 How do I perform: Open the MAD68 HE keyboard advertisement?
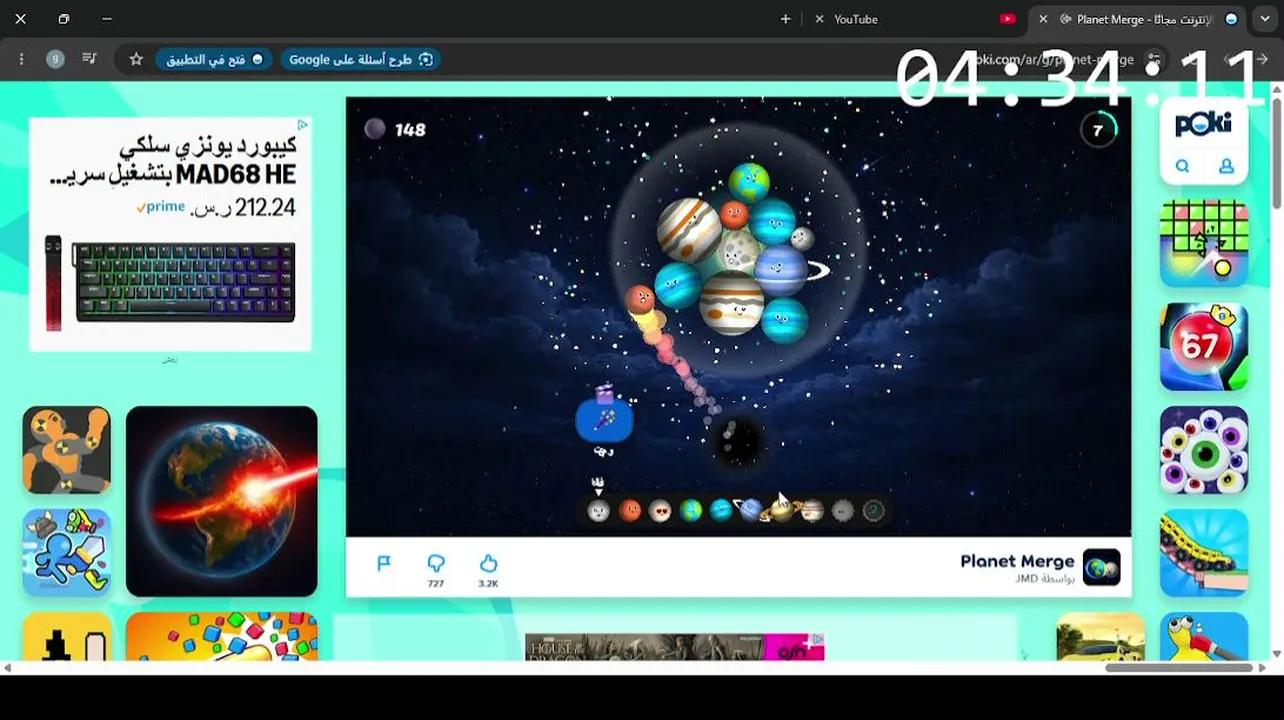[170, 234]
